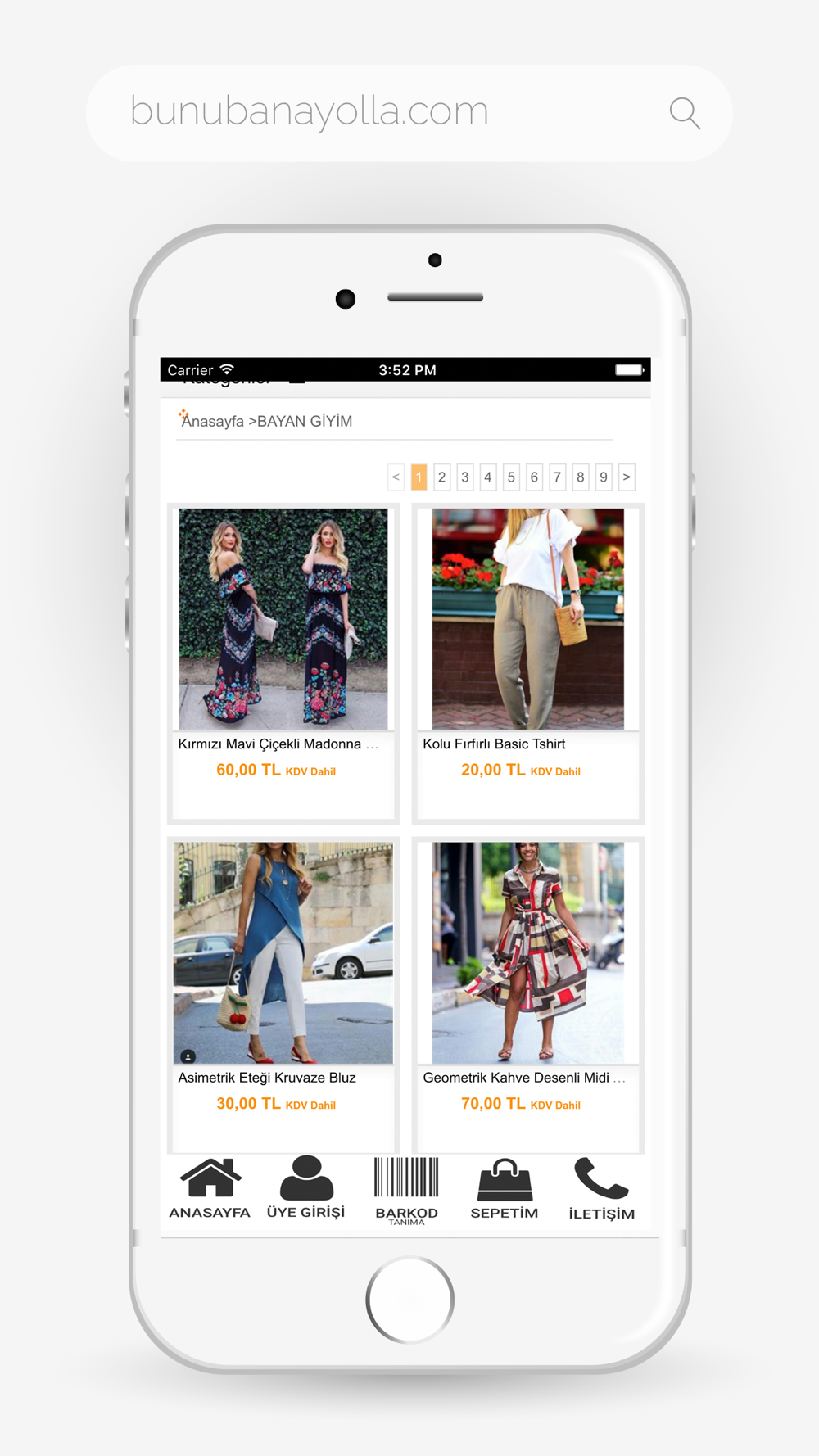Select page 8 in pagination

point(580,477)
